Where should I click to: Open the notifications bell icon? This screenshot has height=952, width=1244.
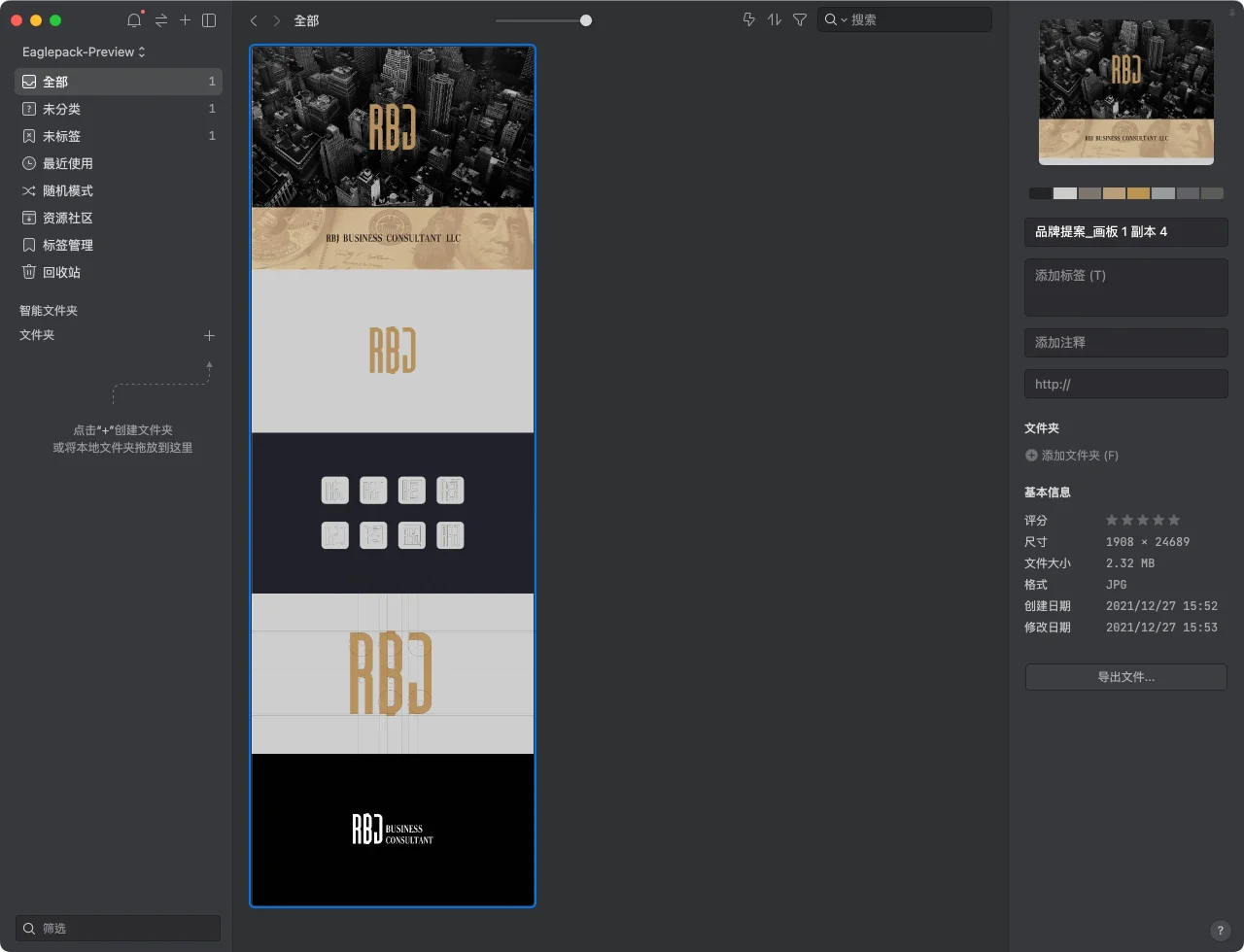pos(134,20)
